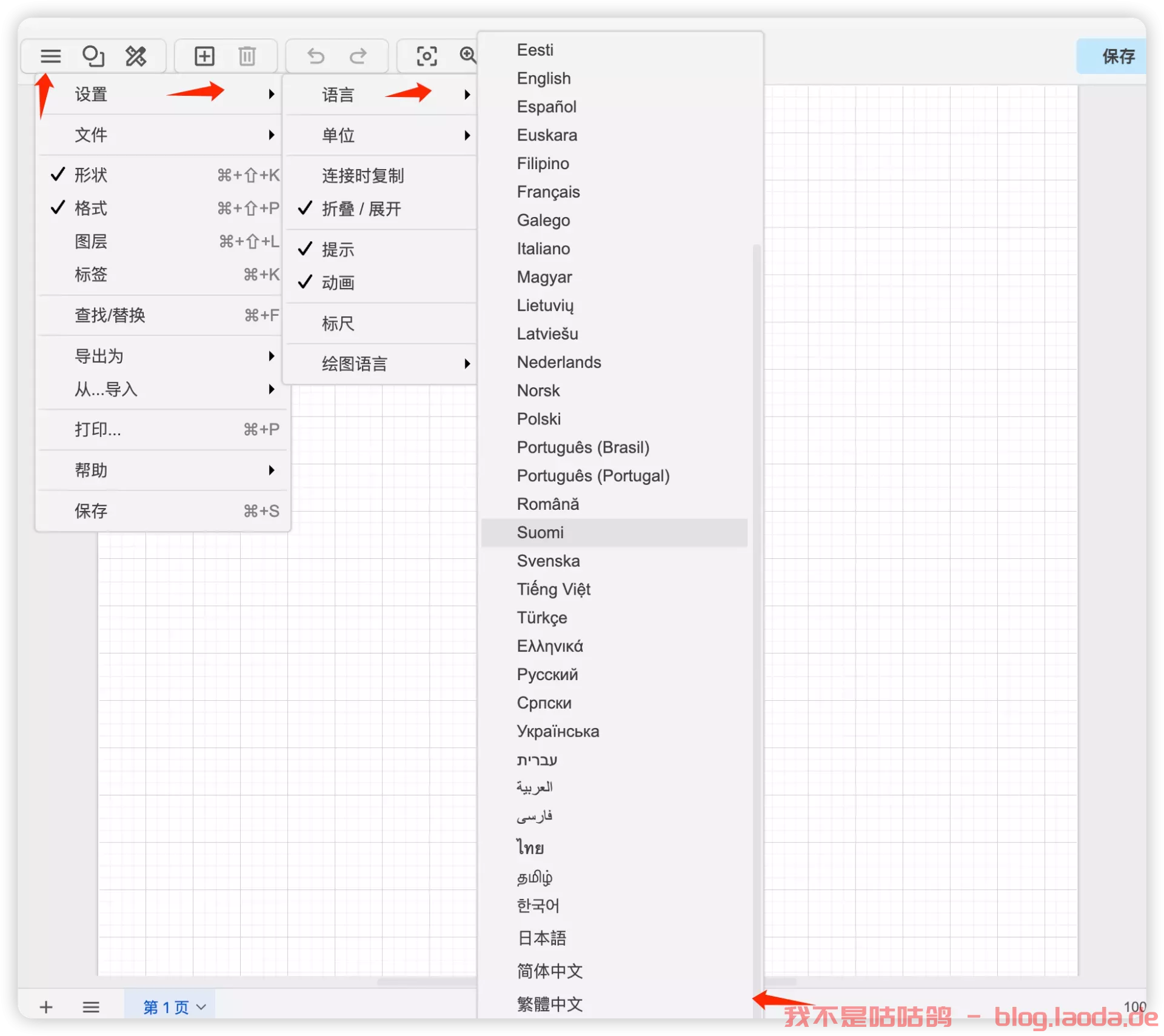Click the fit-to-view frame icon
The height and width of the screenshot is (1036, 1164).
pos(427,56)
